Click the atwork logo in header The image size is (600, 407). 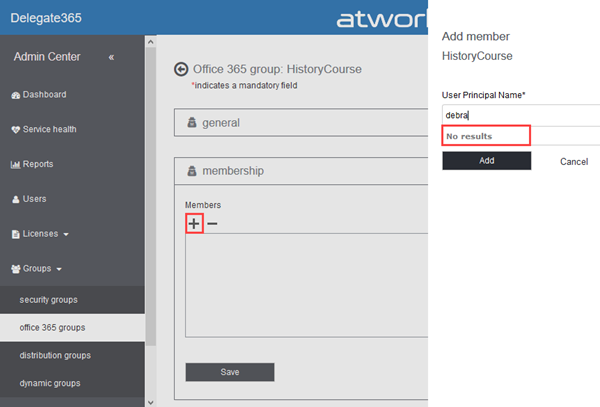click(382, 19)
